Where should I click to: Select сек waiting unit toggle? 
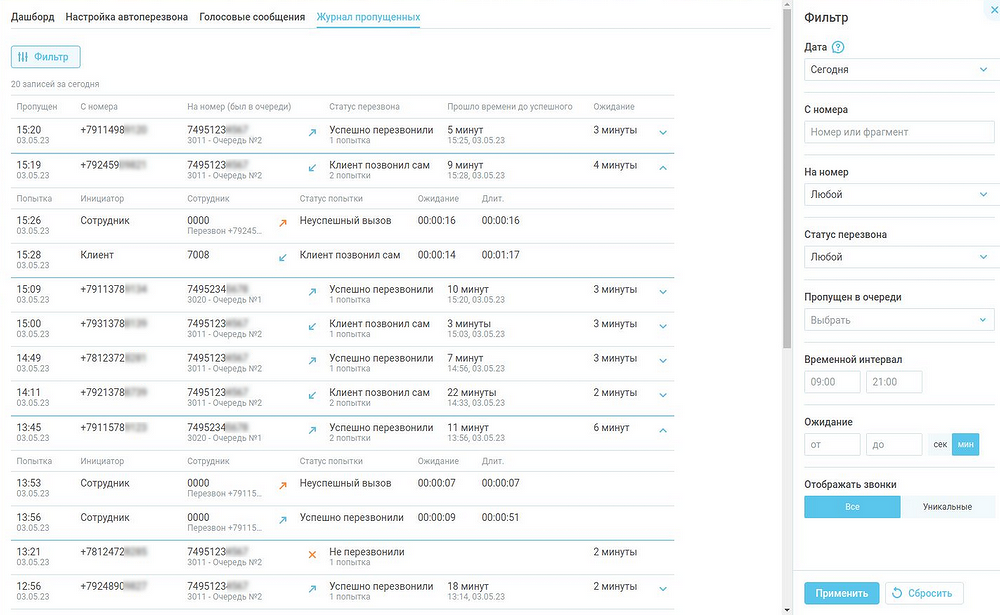click(940, 445)
